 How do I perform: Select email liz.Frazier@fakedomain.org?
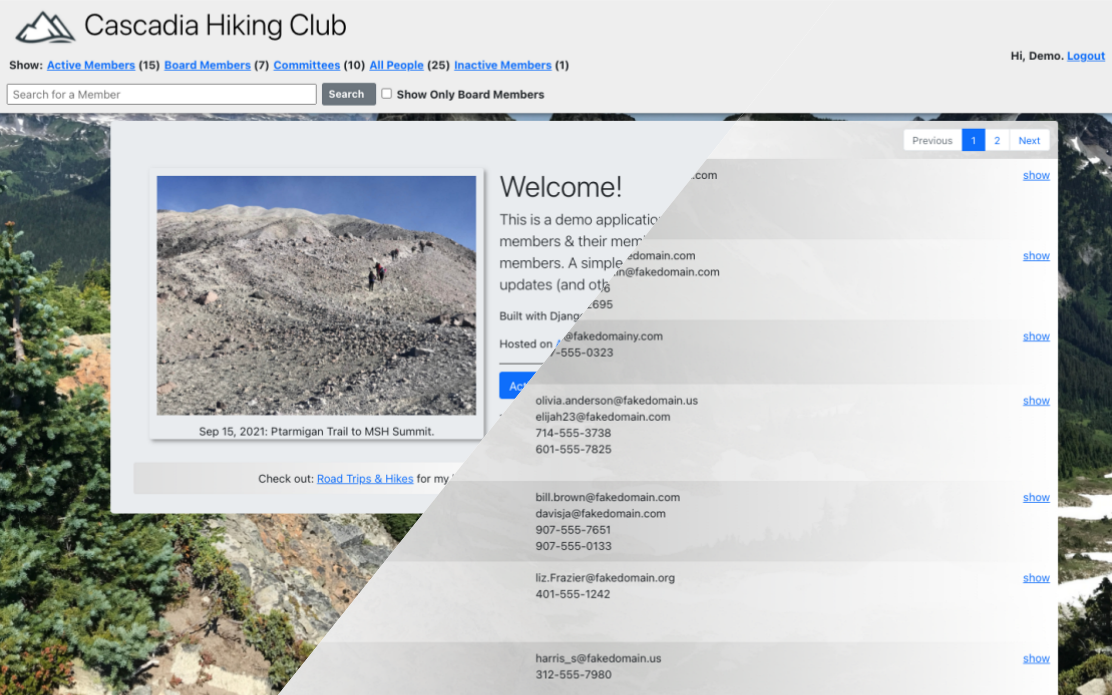[605, 578]
